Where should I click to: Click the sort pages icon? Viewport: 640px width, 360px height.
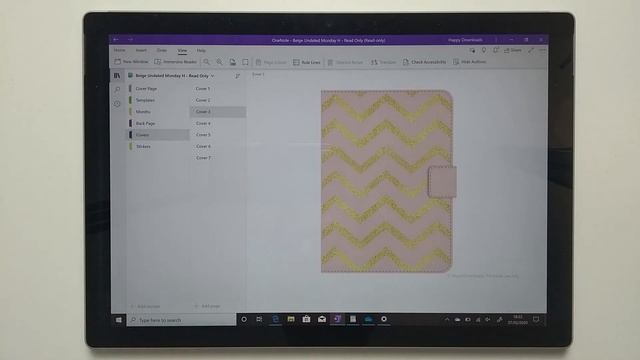[x=238, y=76]
